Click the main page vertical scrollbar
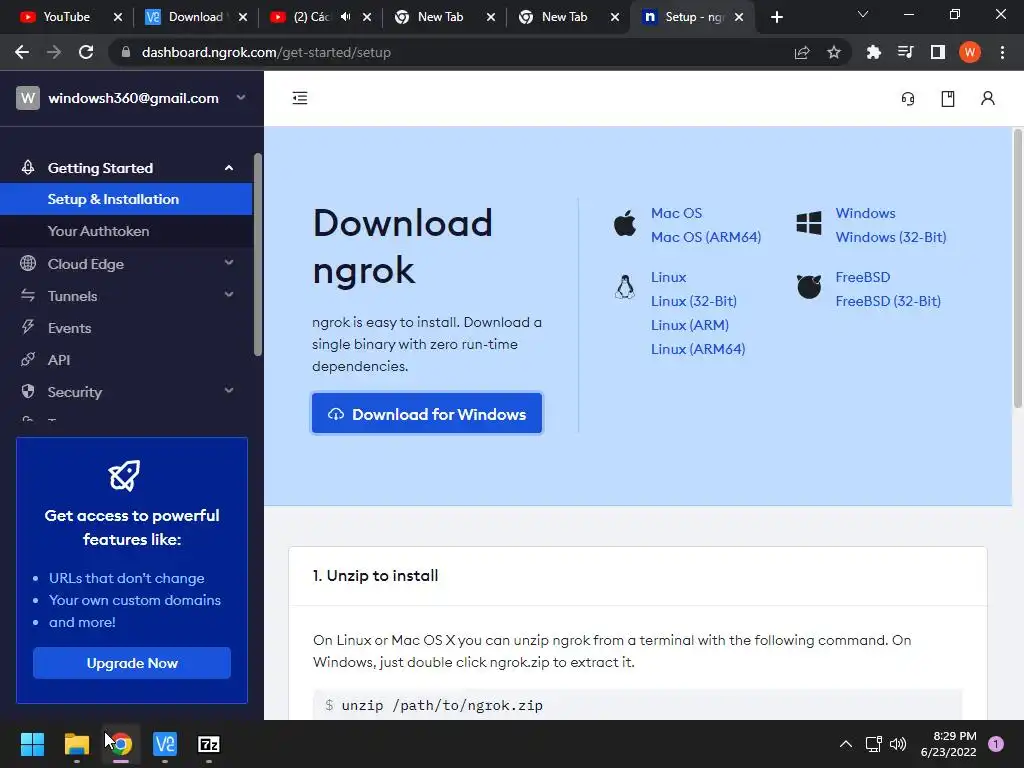 1017,269
